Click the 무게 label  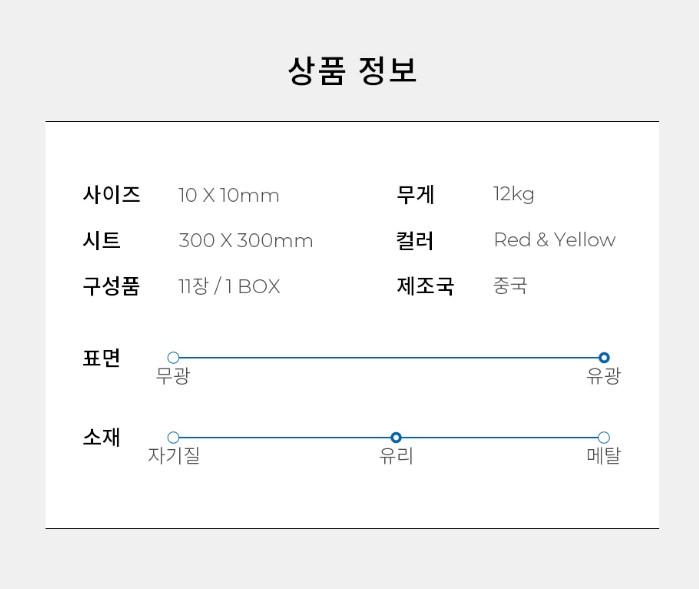point(416,195)
